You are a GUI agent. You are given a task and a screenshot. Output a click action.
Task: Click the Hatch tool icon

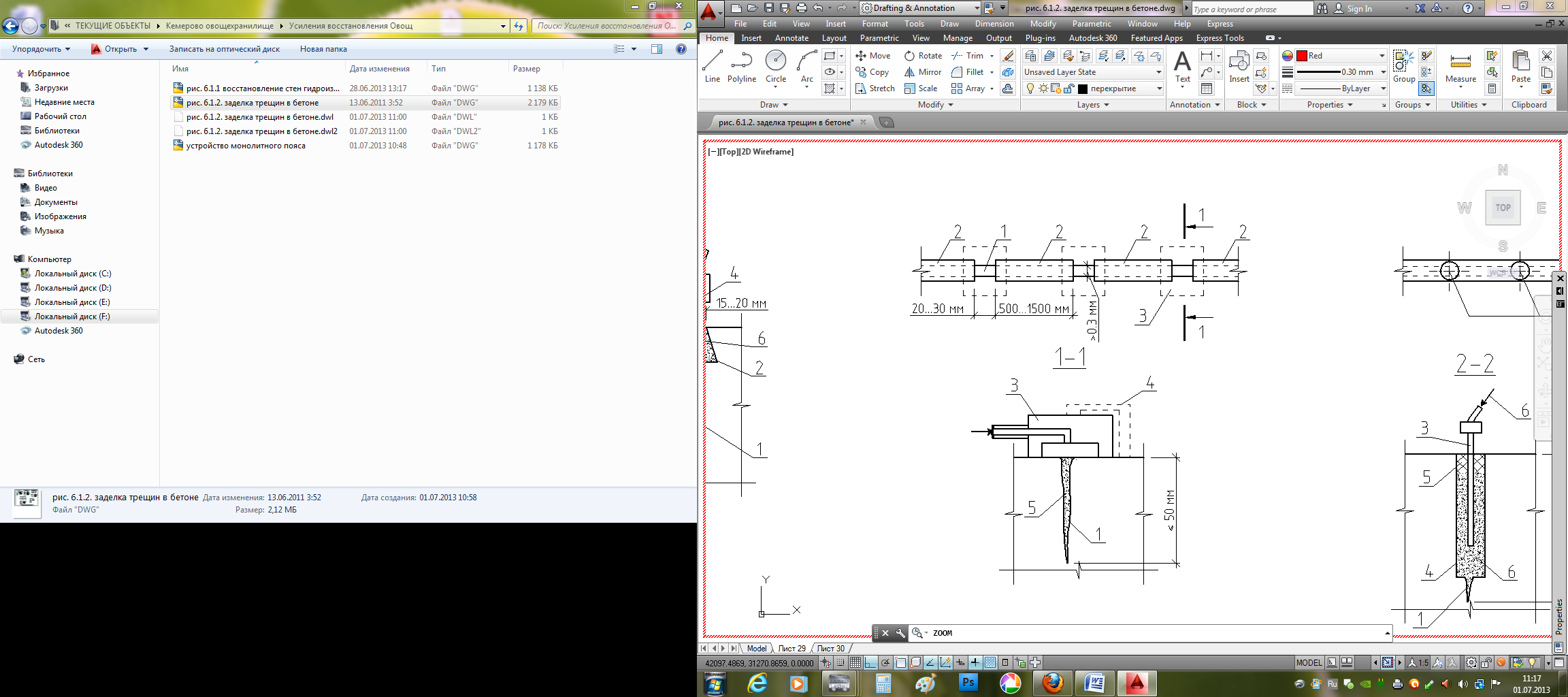pyautogui.click(x=830, y=88)
